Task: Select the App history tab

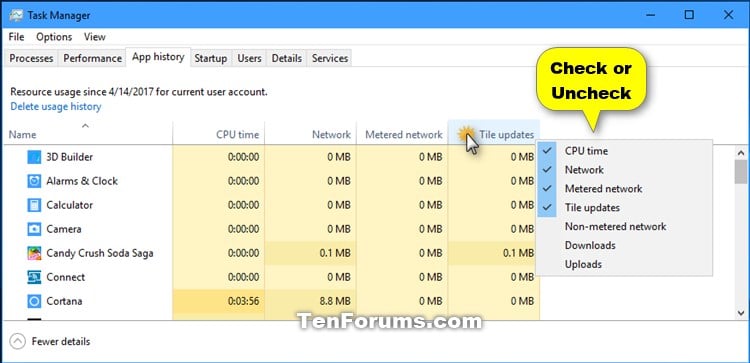Action: click(x=158, y=57)
